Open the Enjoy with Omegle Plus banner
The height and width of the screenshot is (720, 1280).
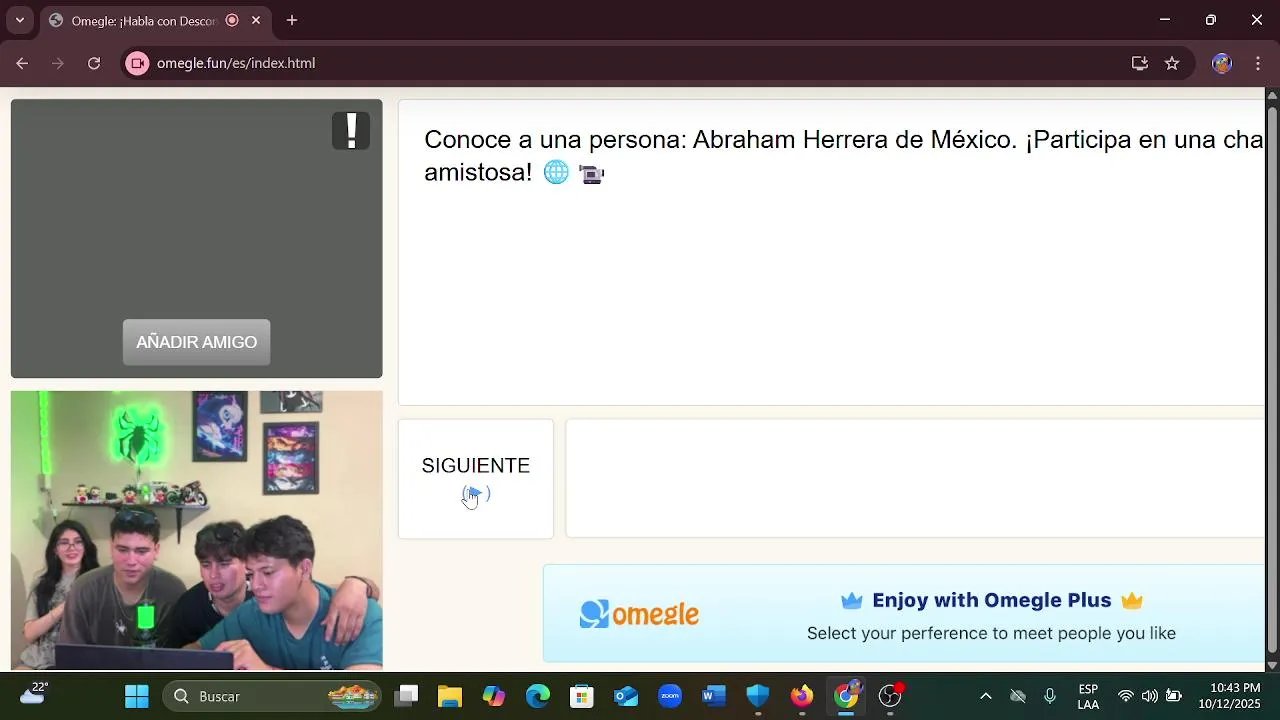[904, 613]
